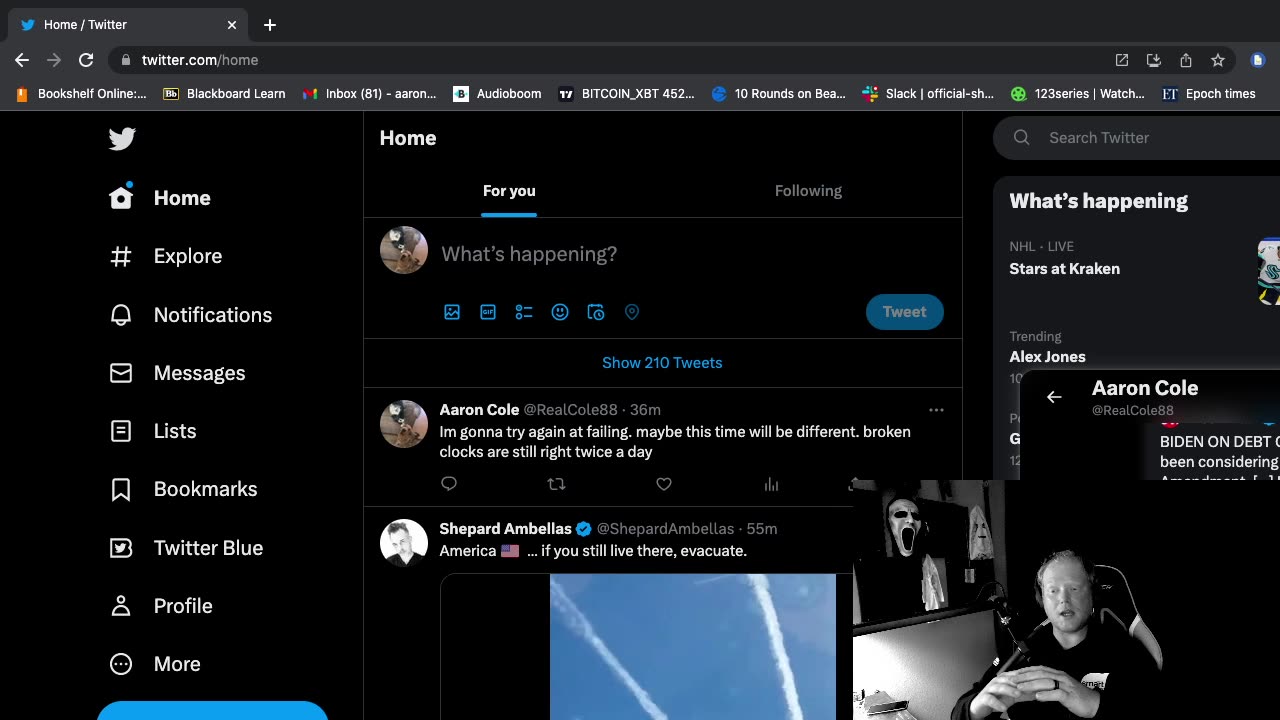Open the @RealCole88 handle in the tweet

(571, 410)
